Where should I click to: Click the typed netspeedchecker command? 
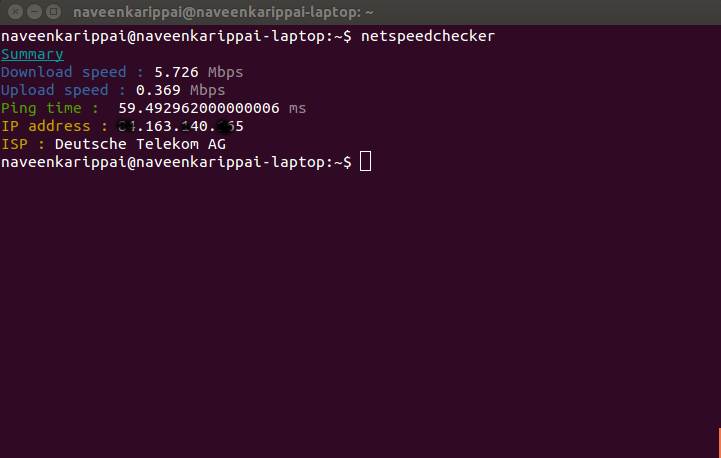[x=428, y=36]
